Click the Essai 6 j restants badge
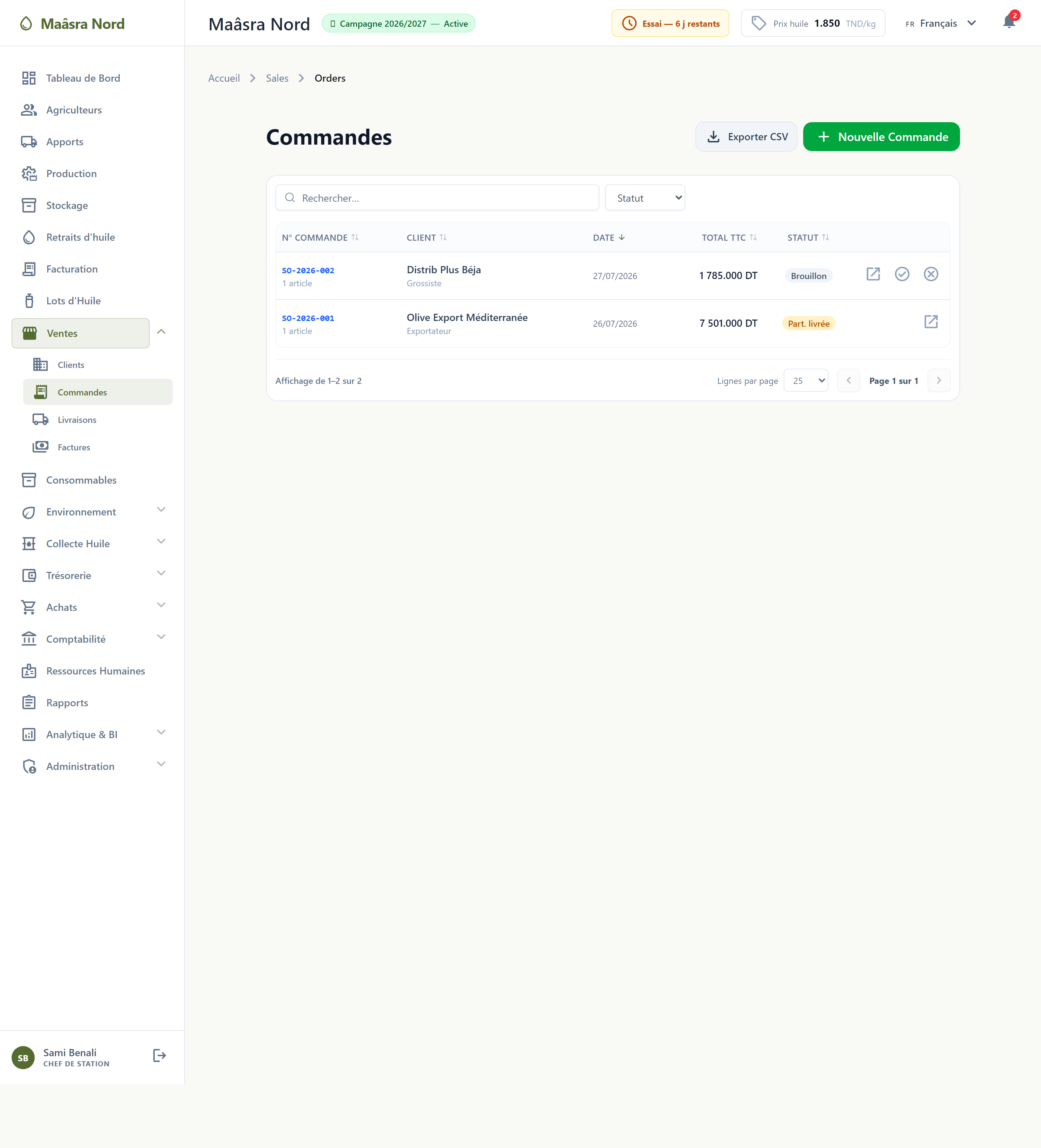 (670, 23)
